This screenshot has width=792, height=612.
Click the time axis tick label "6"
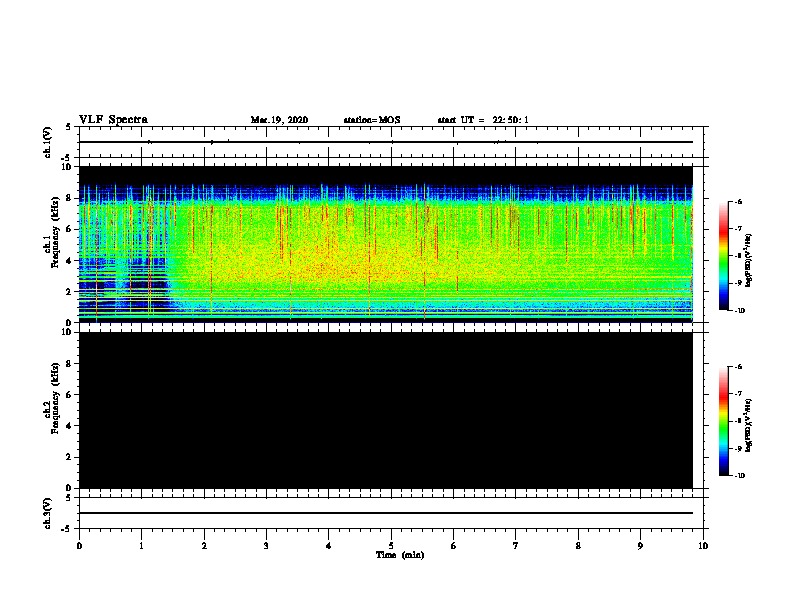[454, 545]
